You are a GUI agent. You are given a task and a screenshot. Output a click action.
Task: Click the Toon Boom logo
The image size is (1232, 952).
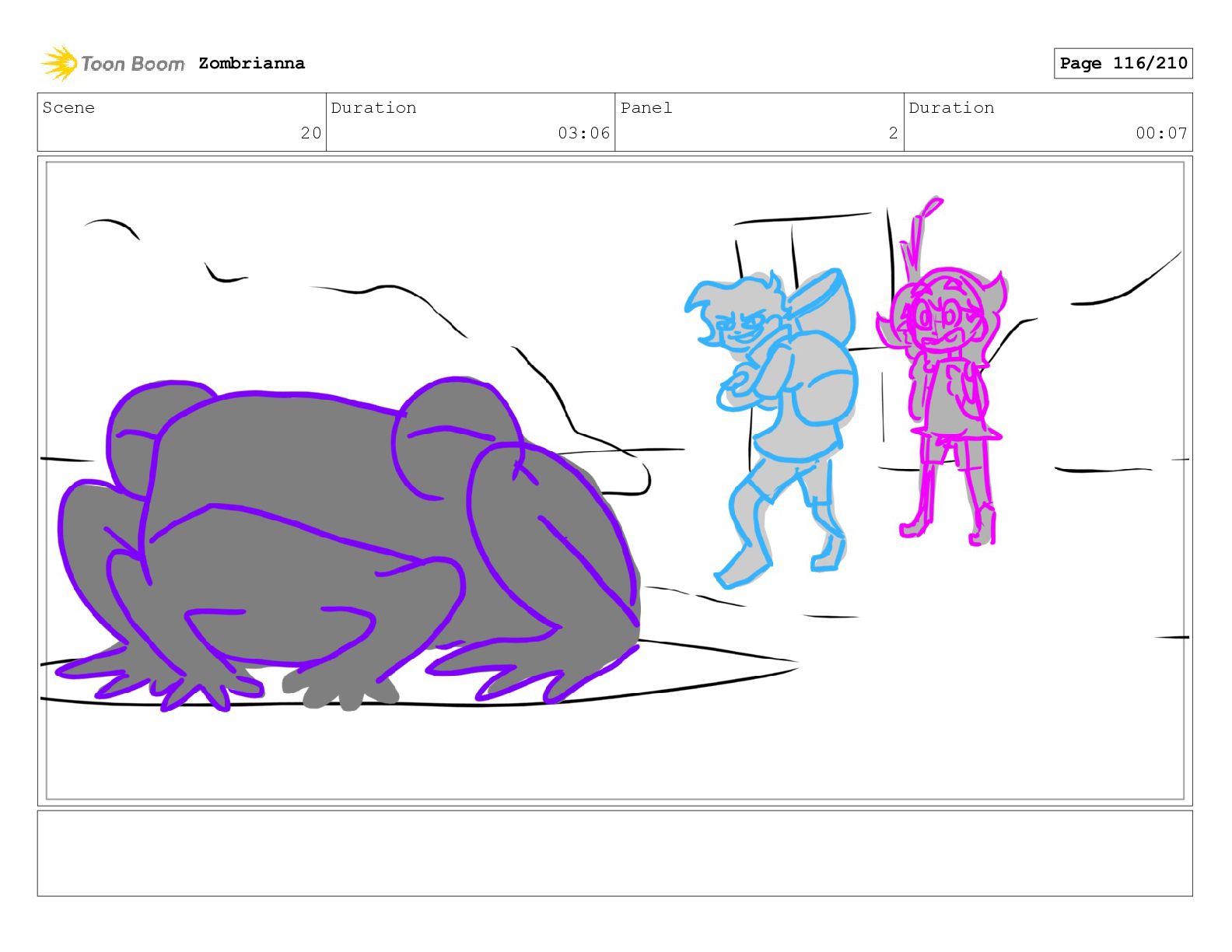coord(113,63)
